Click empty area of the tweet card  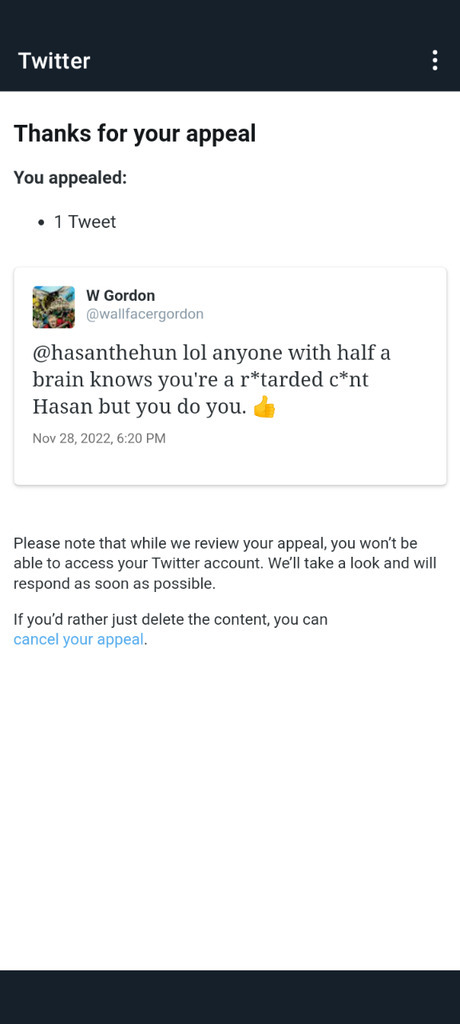click(327, 457)
